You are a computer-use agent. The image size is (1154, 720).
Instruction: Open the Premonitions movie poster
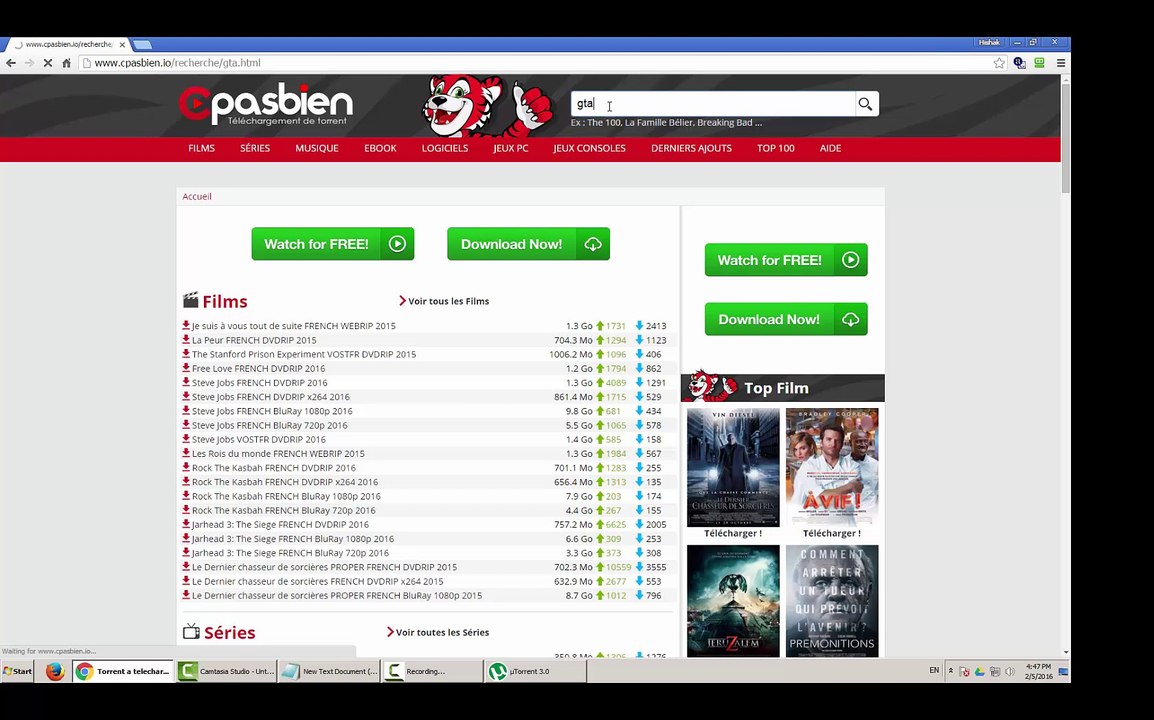(x=832, y=601)
